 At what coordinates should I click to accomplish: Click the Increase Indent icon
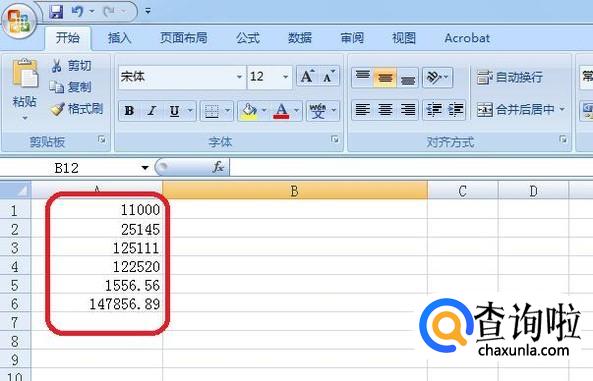pyautogui.click(x=456, y=110)
